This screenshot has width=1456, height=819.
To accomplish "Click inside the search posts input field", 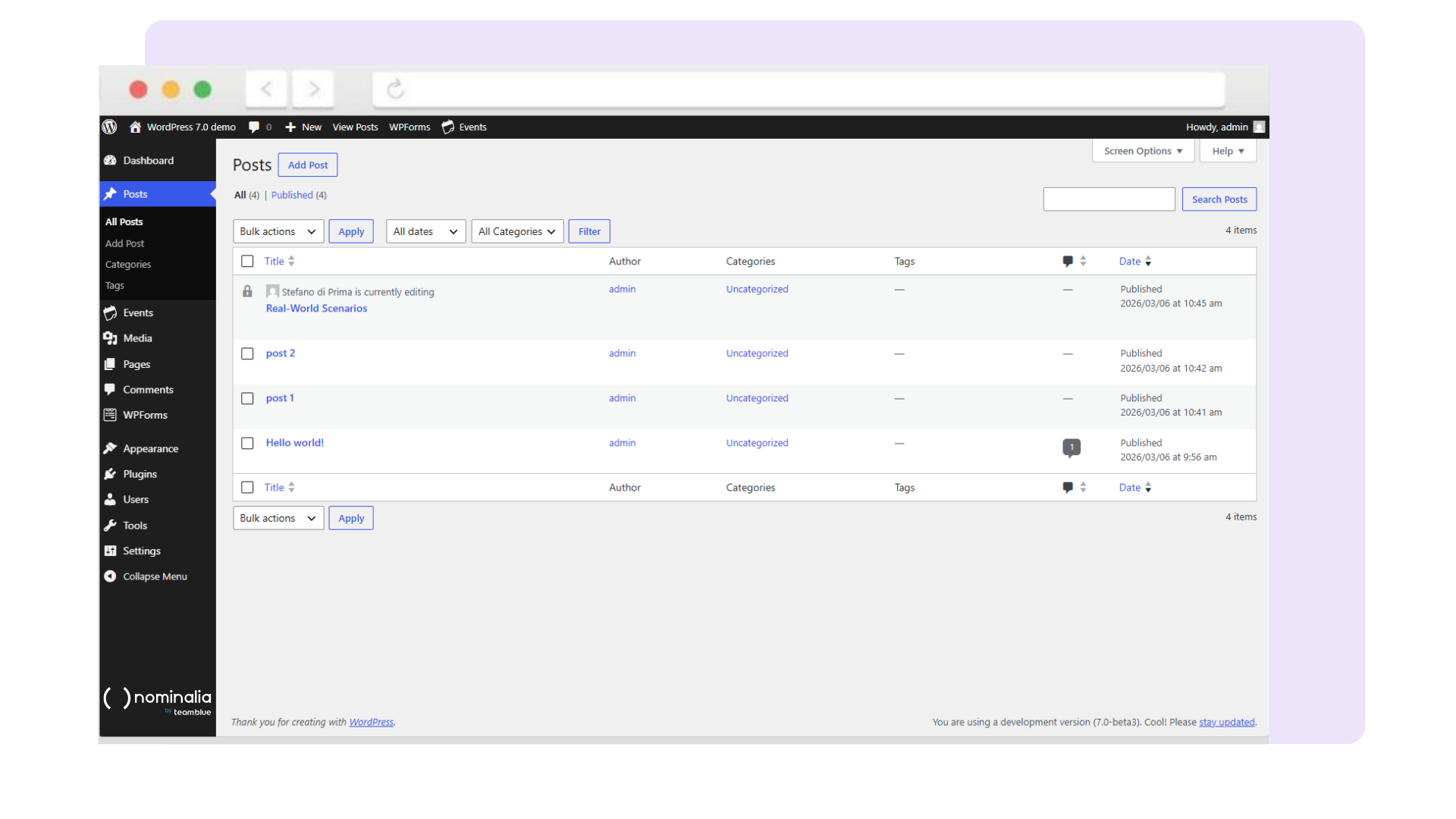I will 1109,199.
